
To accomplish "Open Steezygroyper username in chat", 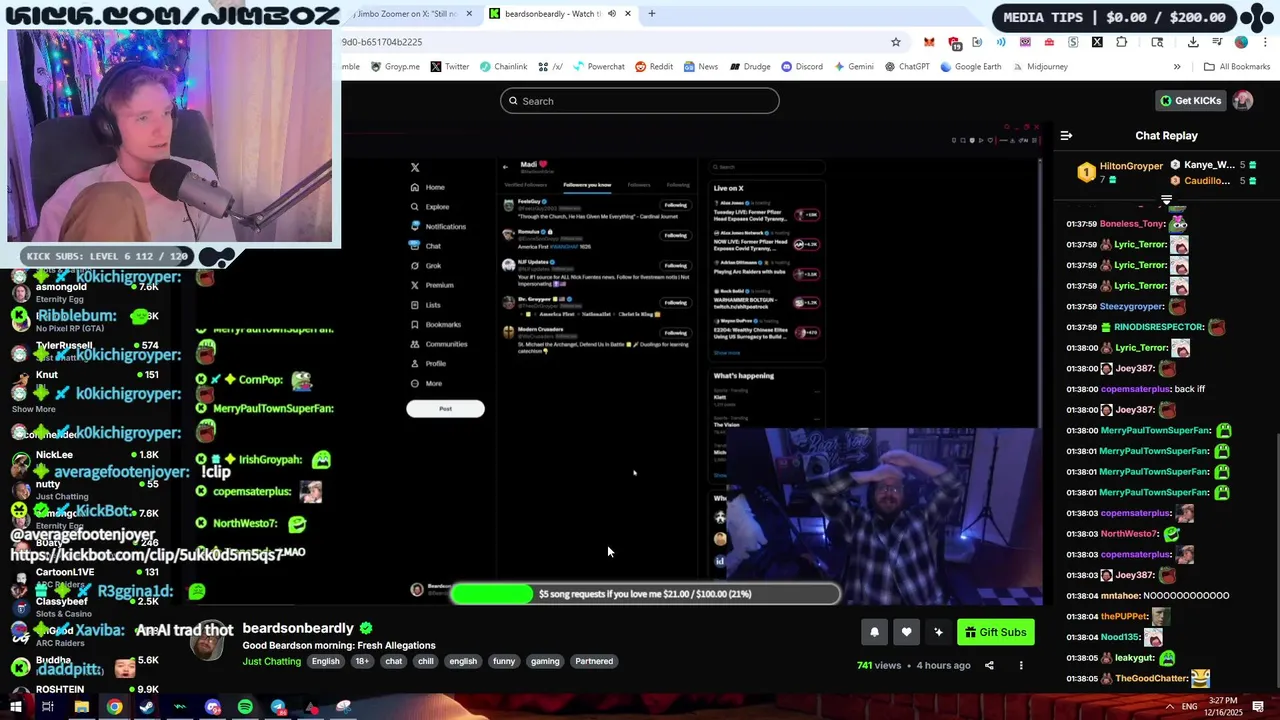I will (x=1132, y=306).
